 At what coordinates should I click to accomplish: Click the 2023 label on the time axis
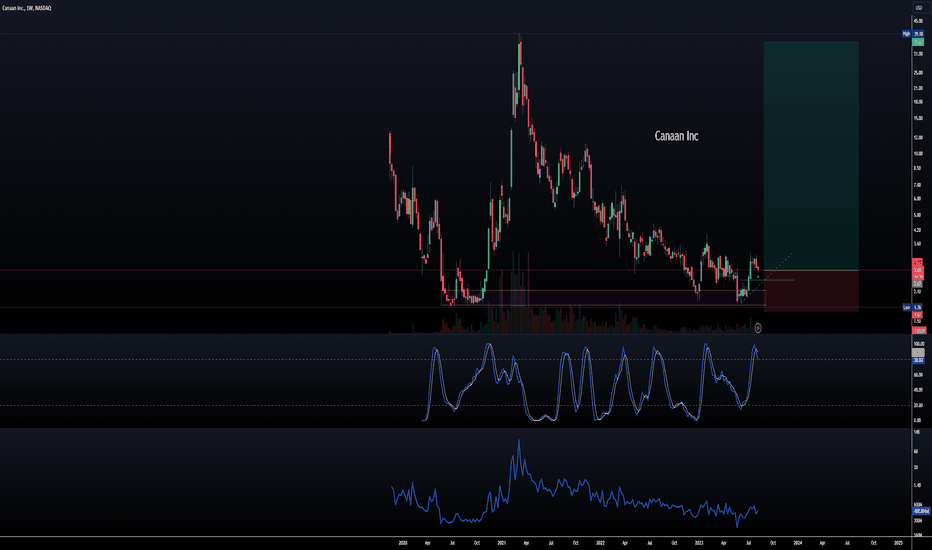699,543
